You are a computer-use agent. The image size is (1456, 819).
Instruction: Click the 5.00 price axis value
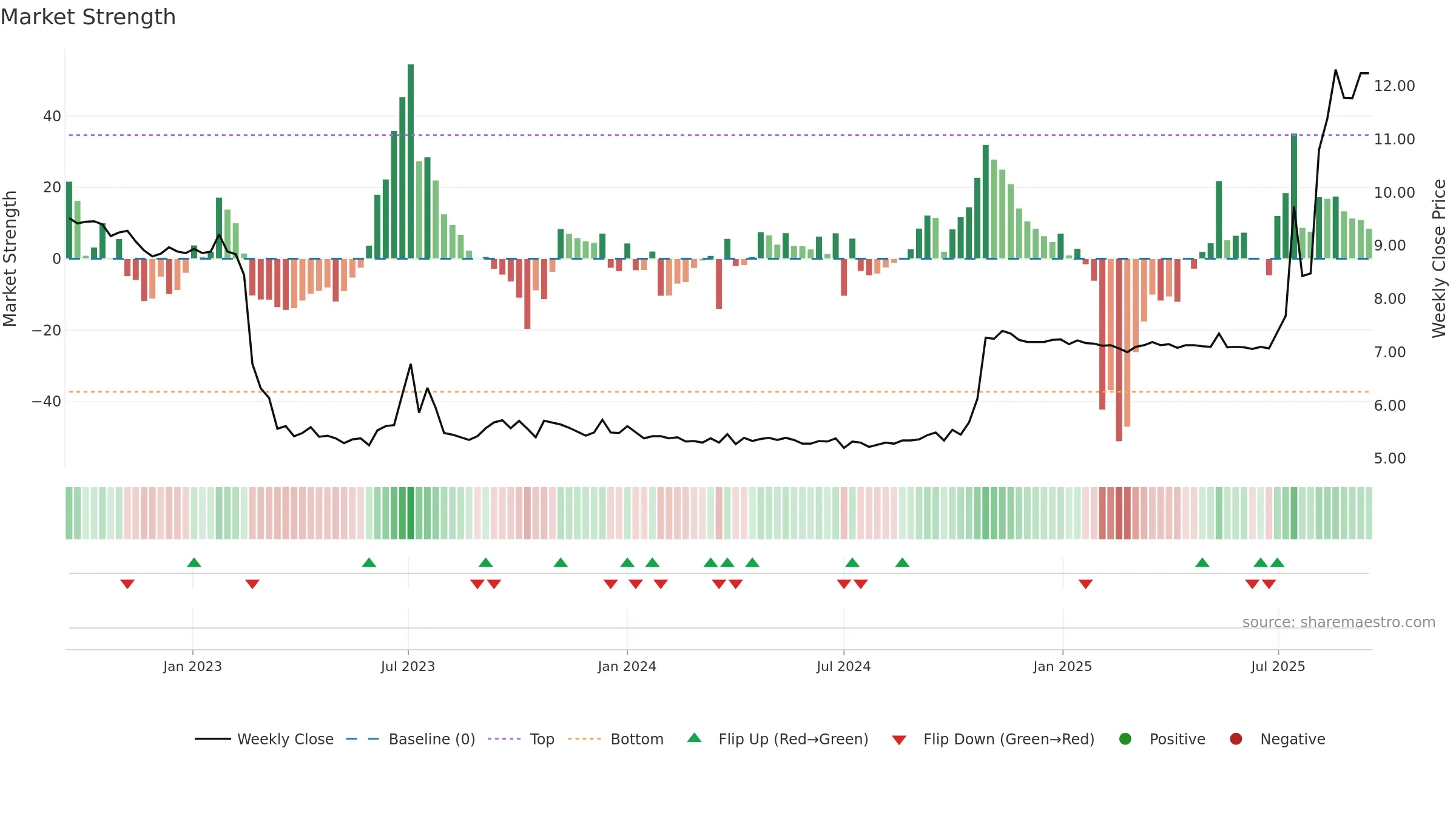(x=1389, y=458)
